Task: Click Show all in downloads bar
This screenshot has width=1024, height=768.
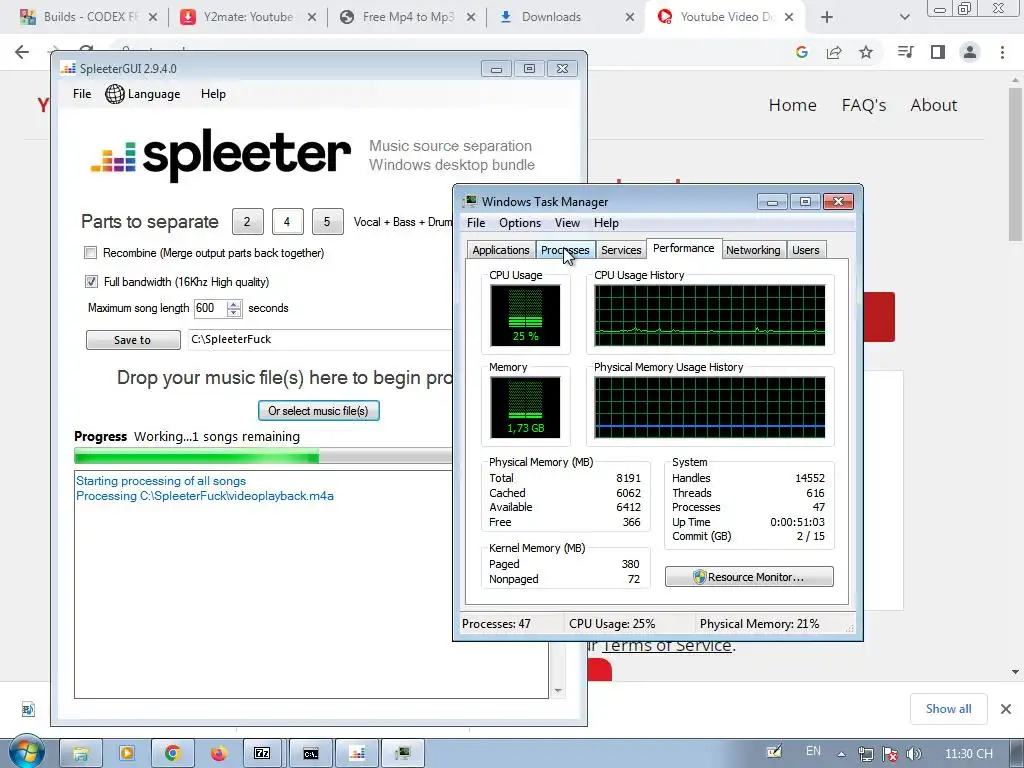Action: pos(948,709)
